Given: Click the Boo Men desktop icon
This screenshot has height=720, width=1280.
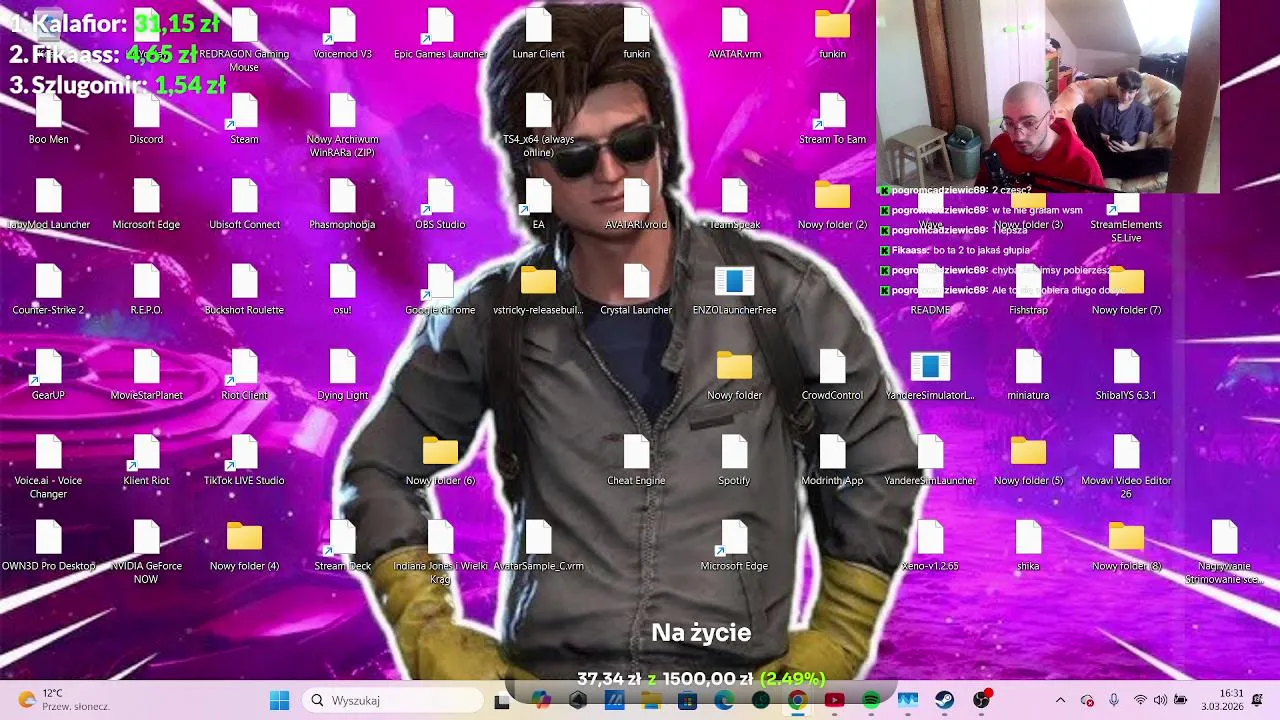Looking at the screenshot, I should click(48, 119).
